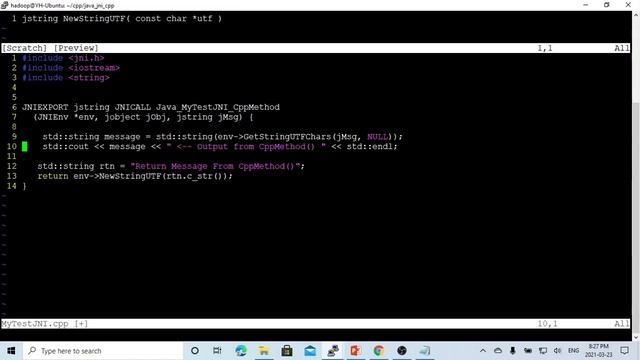Click GetStringUTFChars in line 9
The width and height of the screenshot is (640, 360).
tap(287, 137)
